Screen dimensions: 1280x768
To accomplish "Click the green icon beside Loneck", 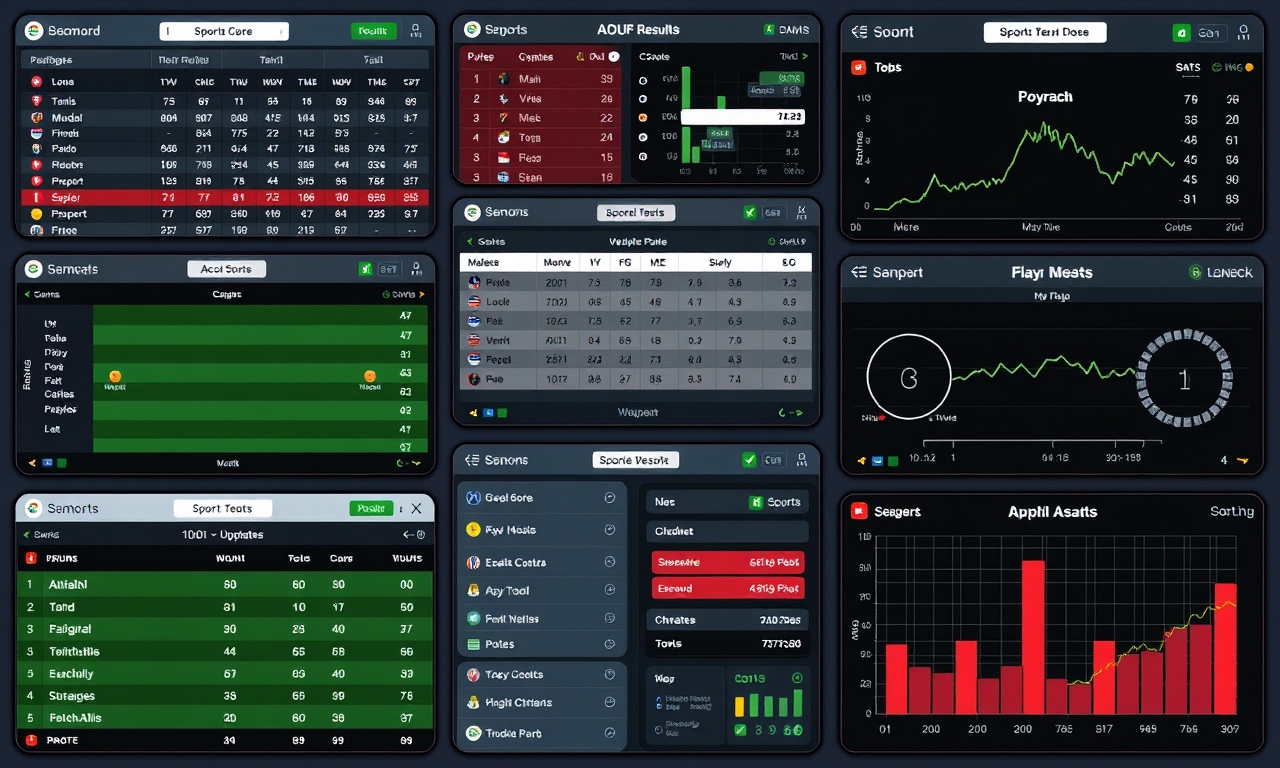I will [x=1195, y=272].
